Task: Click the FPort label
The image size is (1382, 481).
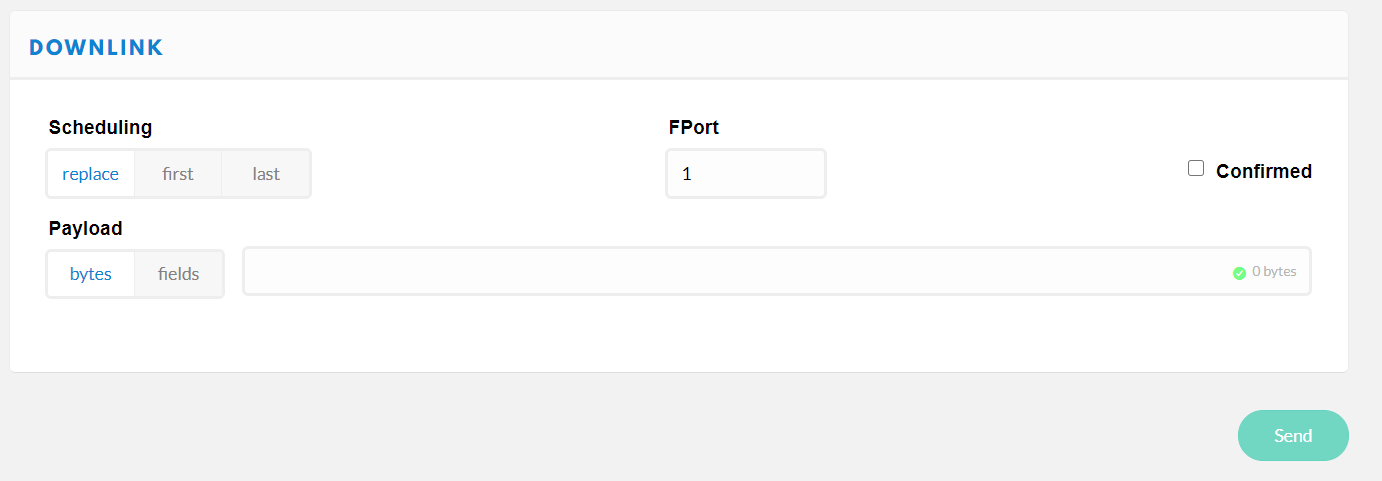Action: pos(694,127)
